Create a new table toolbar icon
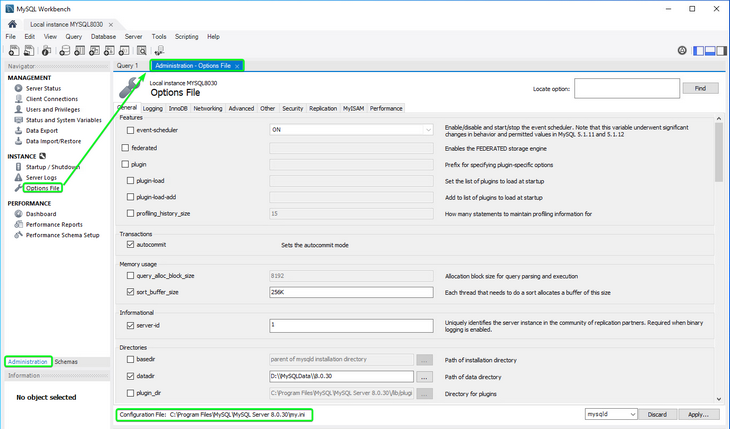 (x=80, y=50)
